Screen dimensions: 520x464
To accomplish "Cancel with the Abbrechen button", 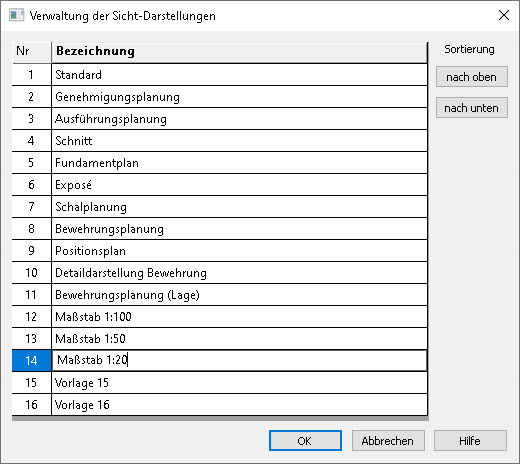I will [x=388, y=441].
